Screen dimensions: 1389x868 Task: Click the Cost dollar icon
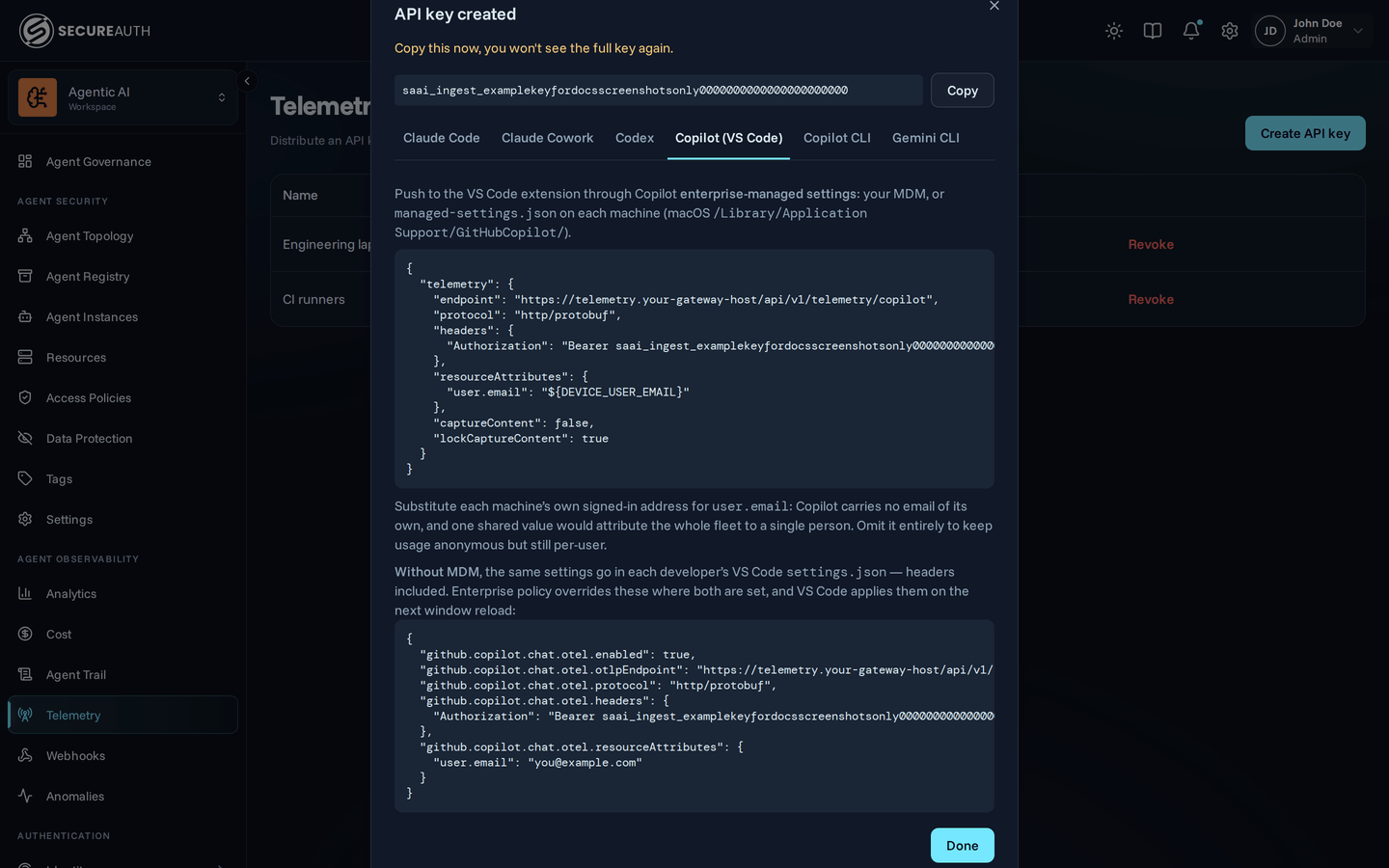pyautogui.click(x=25, y=634)
